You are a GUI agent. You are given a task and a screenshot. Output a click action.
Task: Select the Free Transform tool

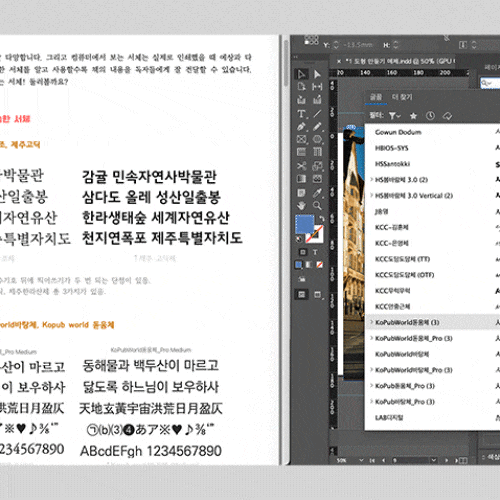pos(317,166)
